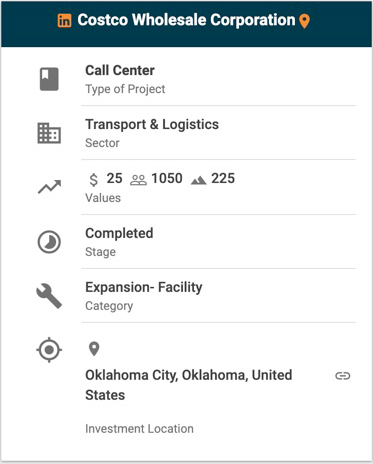This screenshot has height=464, width=373.
Task: Click the building icon for Sector
Action: point(49,133)
